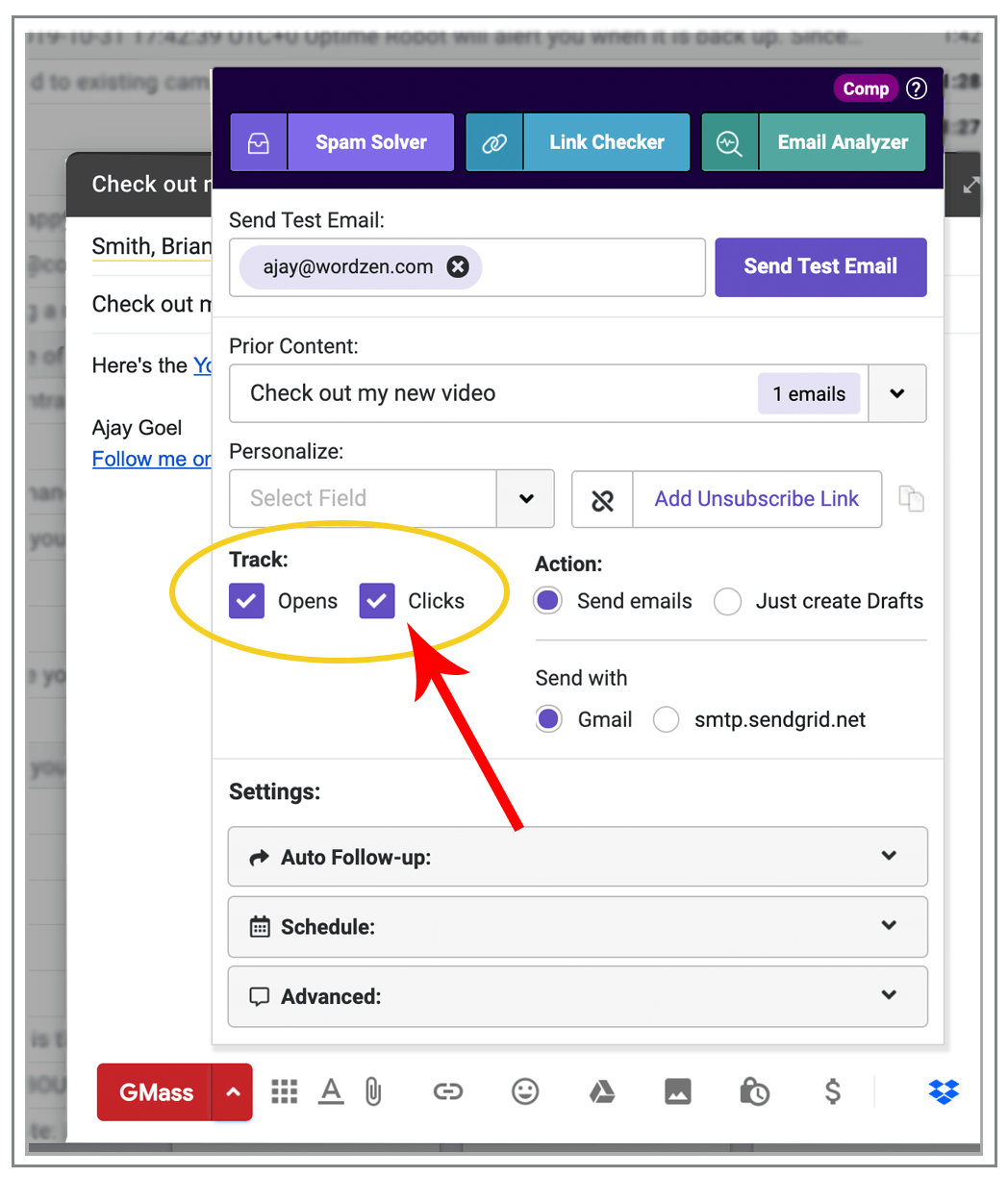Remove ajay@wordzen.com from test email field

[x=459, y=267]
